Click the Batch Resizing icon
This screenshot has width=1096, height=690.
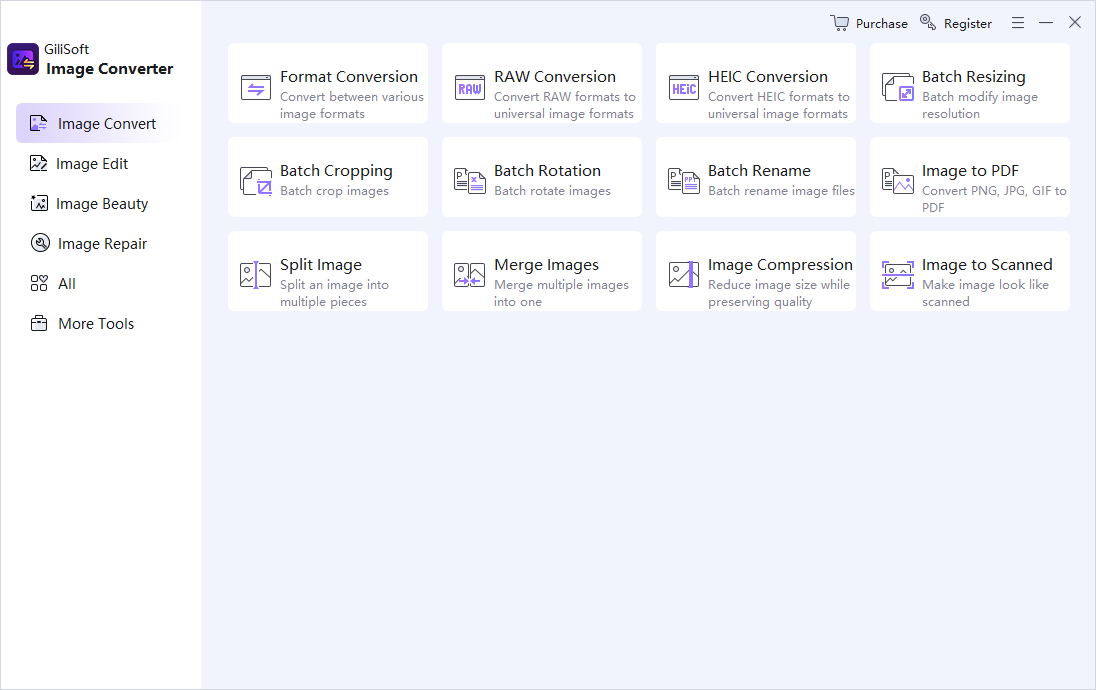point(897,88)
